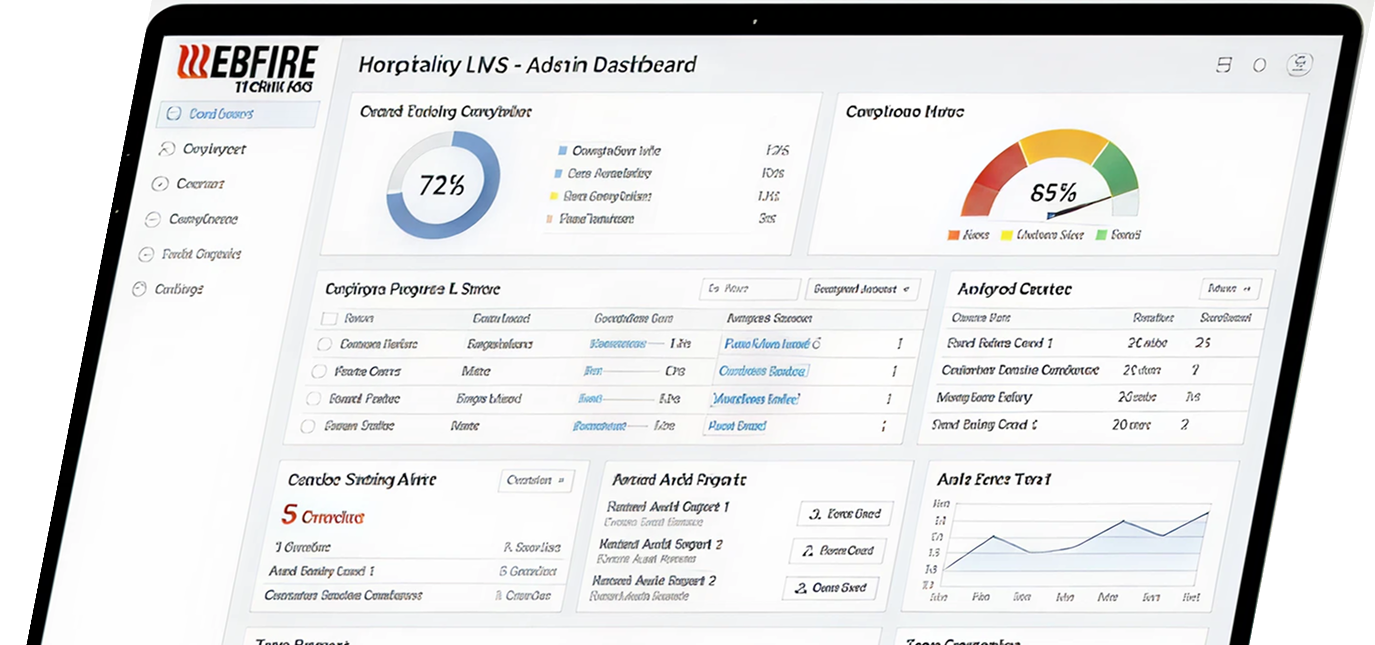Viewport: 1375px width, 645px height.
Task: Click first button in award report panel
Action: (845, 514)
